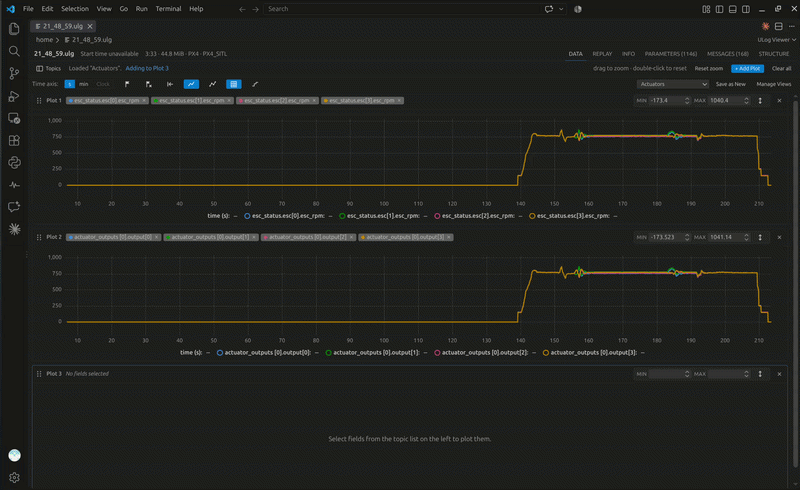Toggle the primary side bar layout icon
Image resolution: width=800 pixels, height=490 pixels.
point(719,9)
